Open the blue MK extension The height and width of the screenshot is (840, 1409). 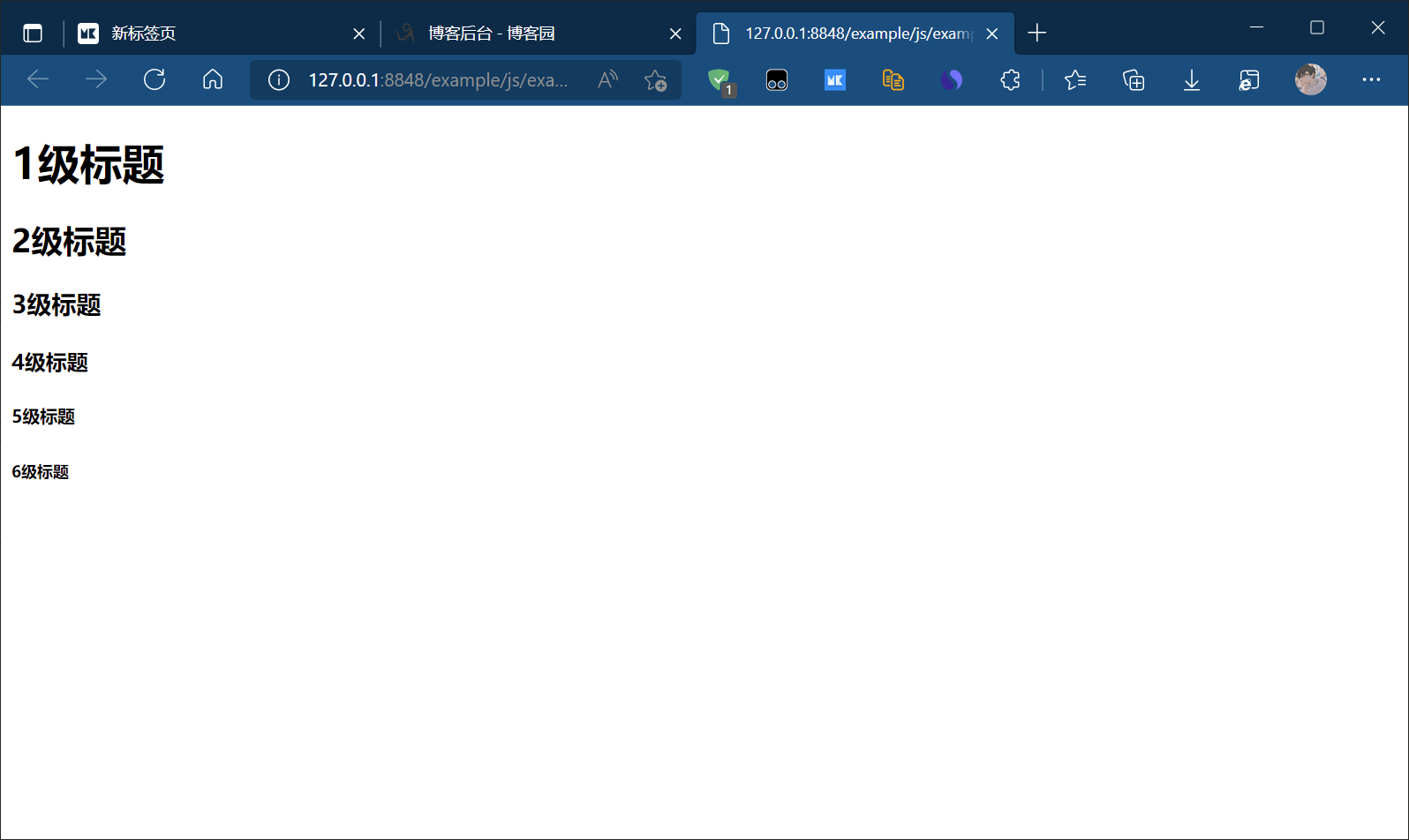coord(835,80)
